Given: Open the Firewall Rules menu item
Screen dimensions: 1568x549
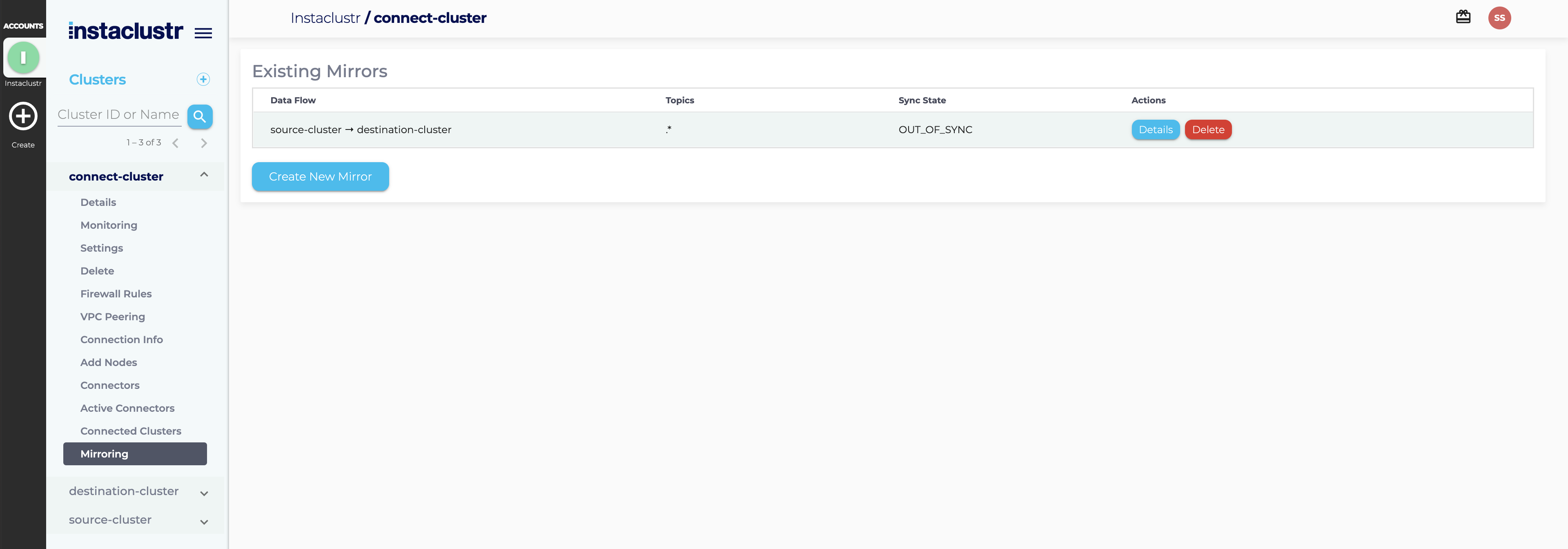Looking at the screenshot, I should (116, 293).
